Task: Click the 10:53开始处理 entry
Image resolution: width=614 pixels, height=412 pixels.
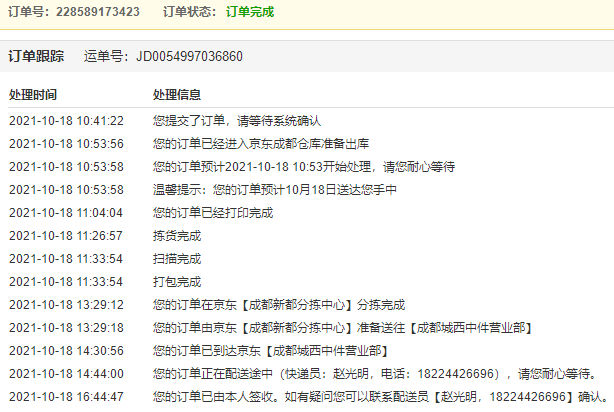Action: click(x=304, y=167)
